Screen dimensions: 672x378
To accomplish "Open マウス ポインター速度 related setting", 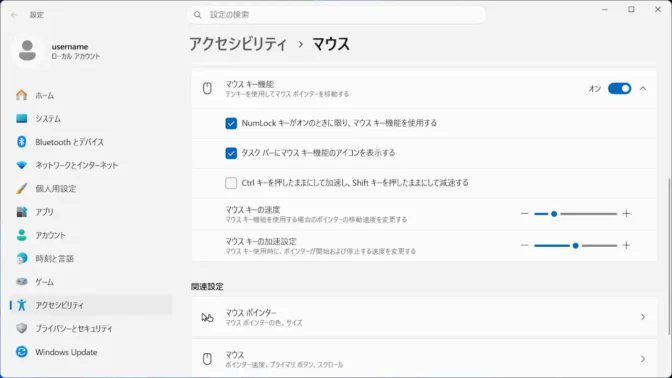I will [x=424, y=359].
